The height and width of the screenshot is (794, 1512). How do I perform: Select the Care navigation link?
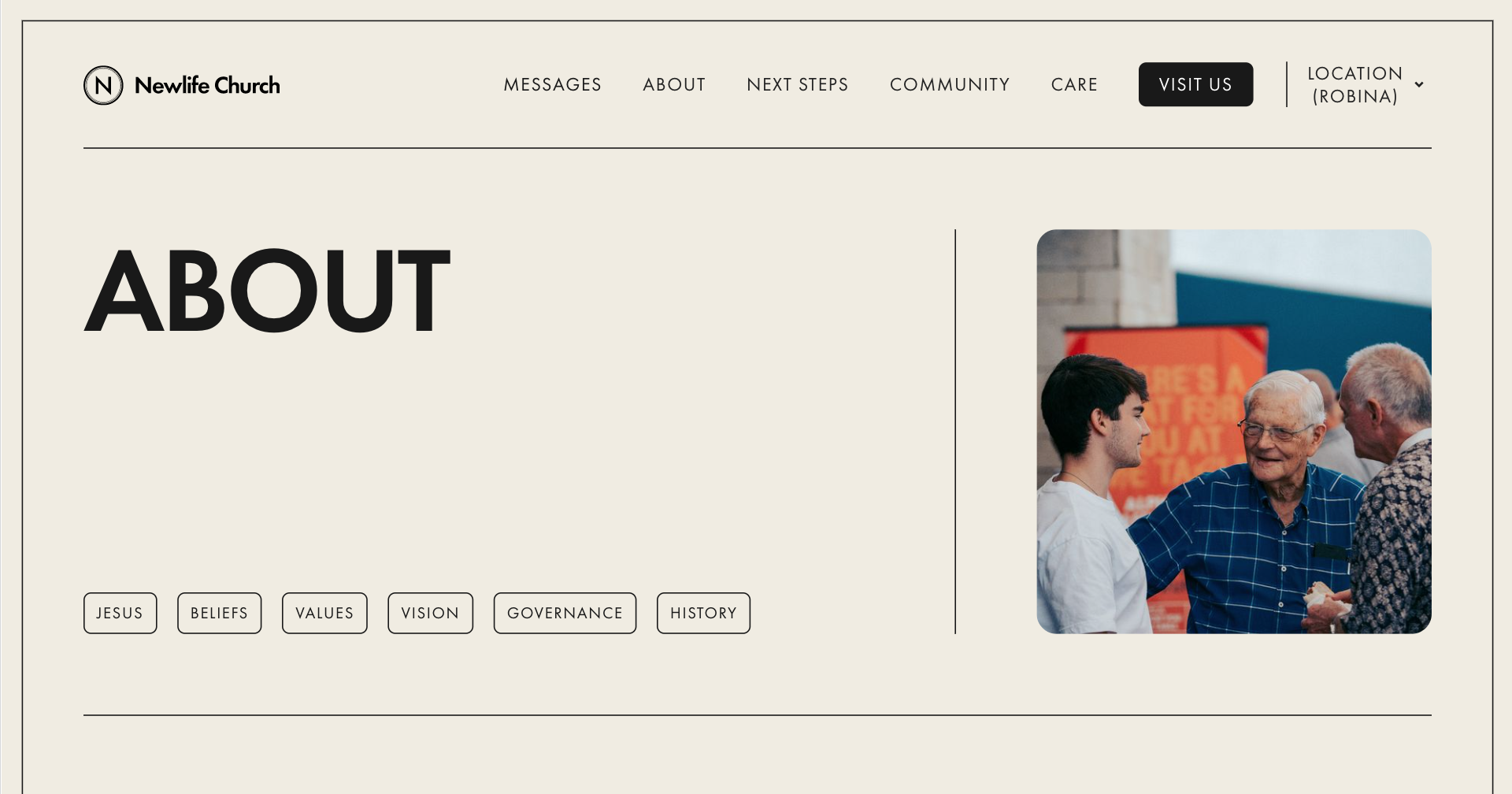pos(1074,84)
